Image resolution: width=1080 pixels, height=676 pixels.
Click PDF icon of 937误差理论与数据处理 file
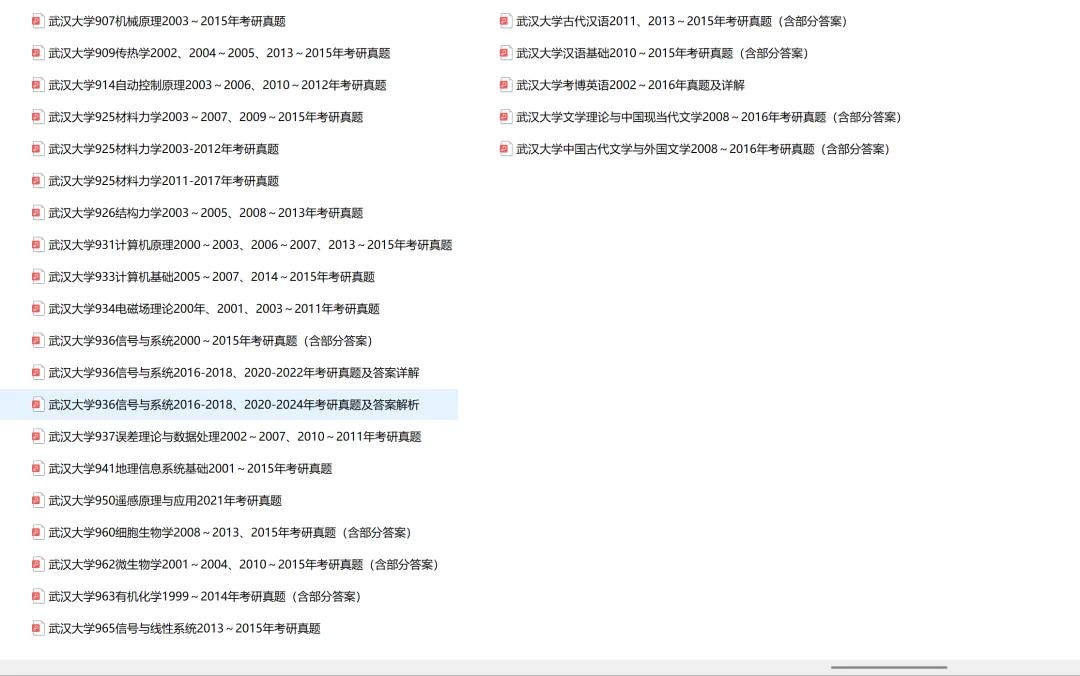(38, 436)
